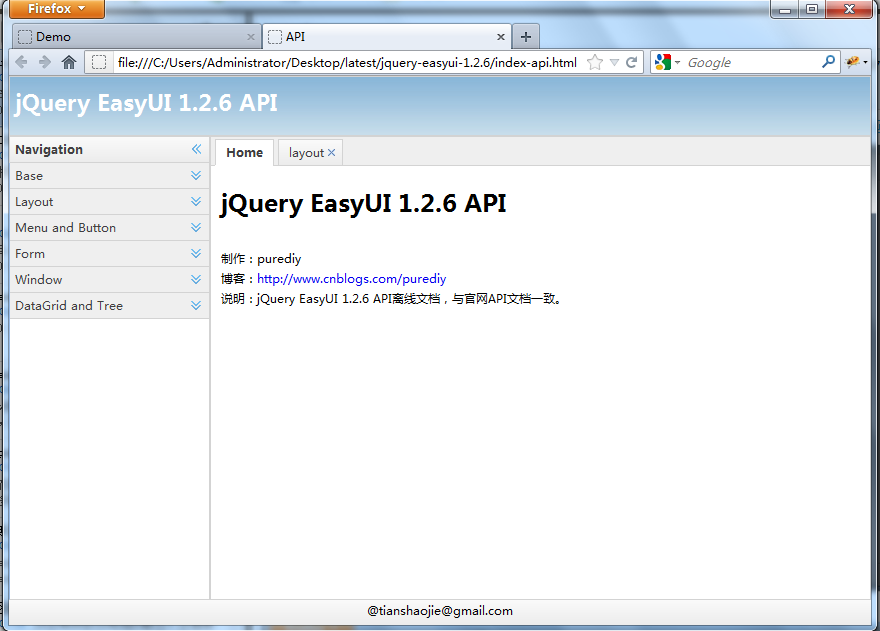Click the description line about offline API docs
The width and height of the screenshot is (880, 631).
coord(391,299)
